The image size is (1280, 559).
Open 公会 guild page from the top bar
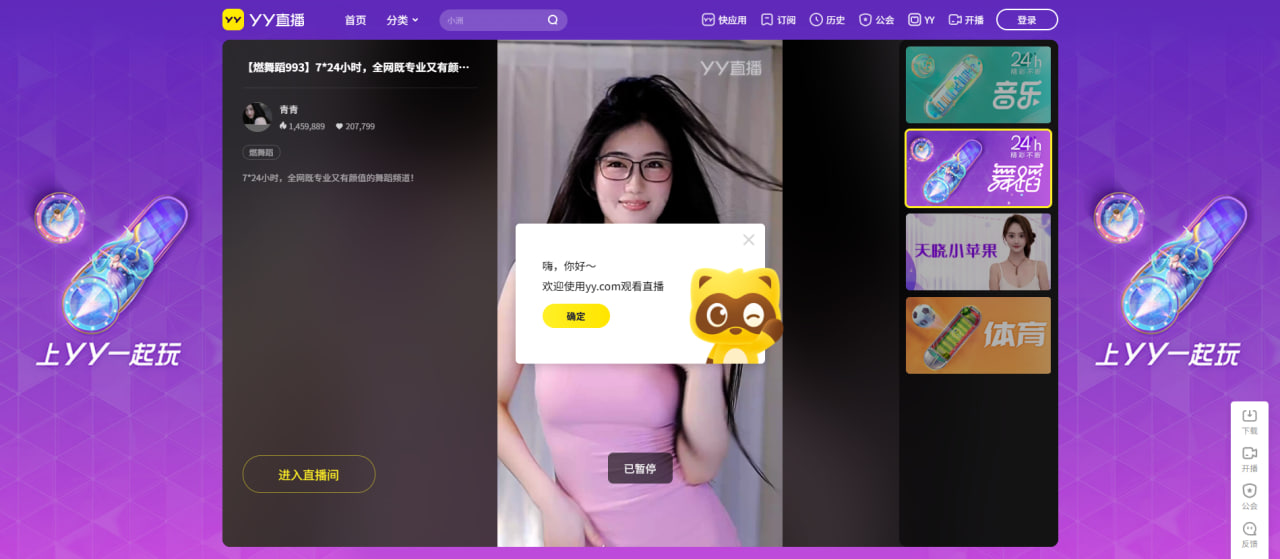coord(877,20)
